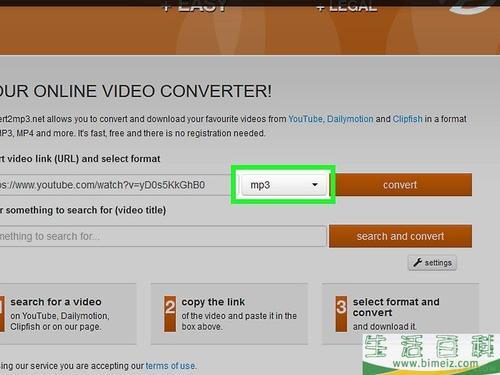This screenshot has height=375, width=500.
Task: Click the orange step 2 number badge
Action: pyautogui.click(x=170, y=314)
